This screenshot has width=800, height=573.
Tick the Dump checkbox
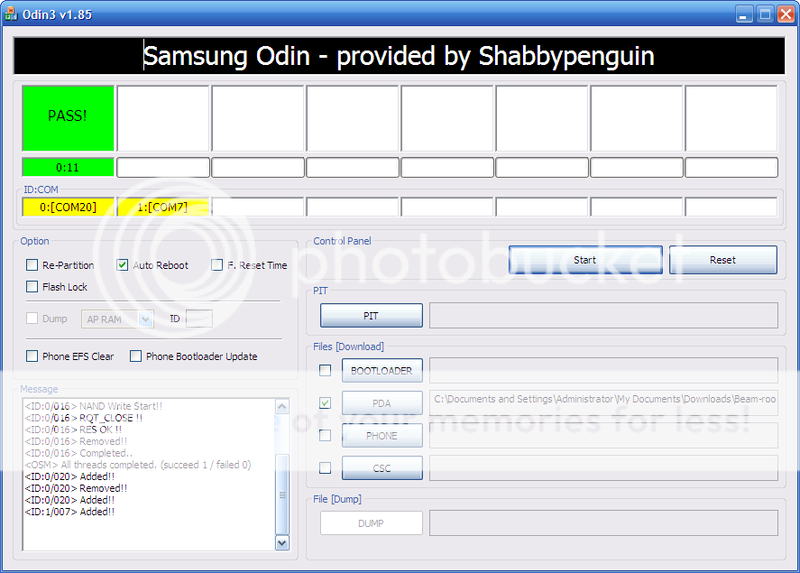(32, 318)
